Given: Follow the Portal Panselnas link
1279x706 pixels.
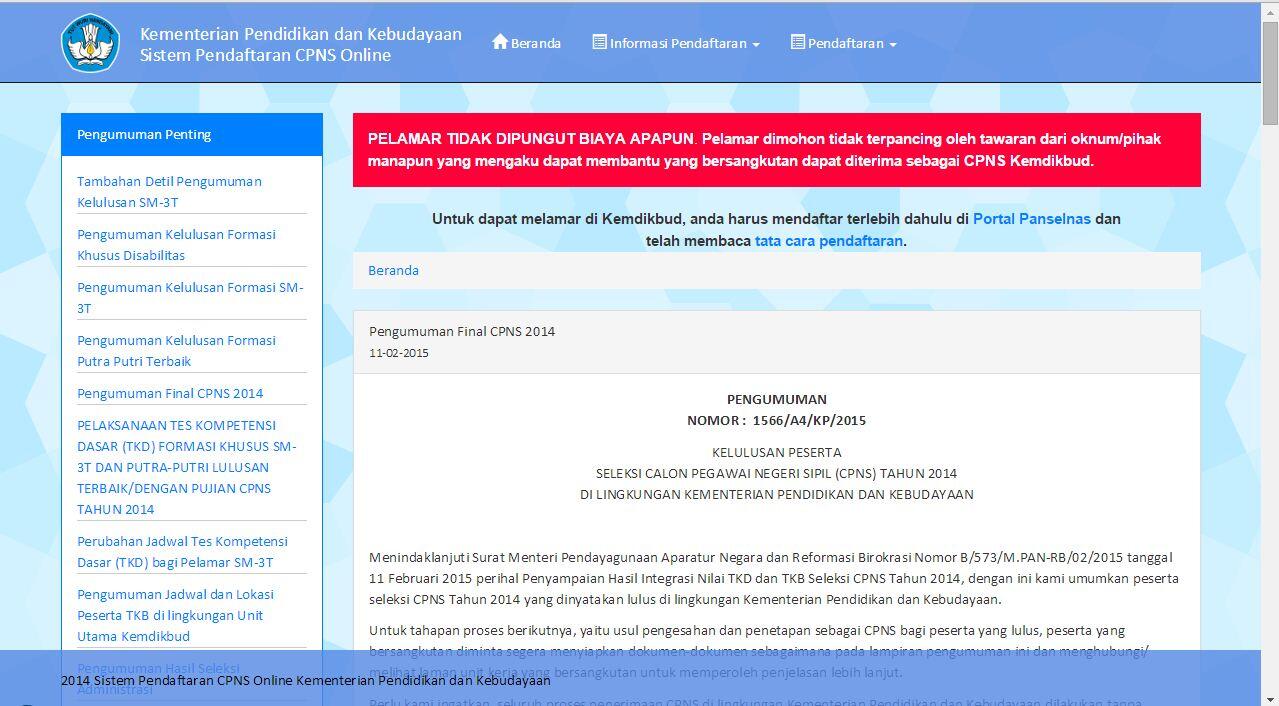Looking at the screenshot, I should pos(1031,219).
